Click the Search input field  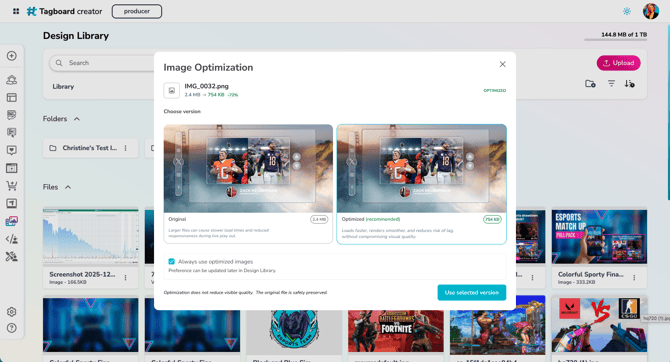[103, 63]
